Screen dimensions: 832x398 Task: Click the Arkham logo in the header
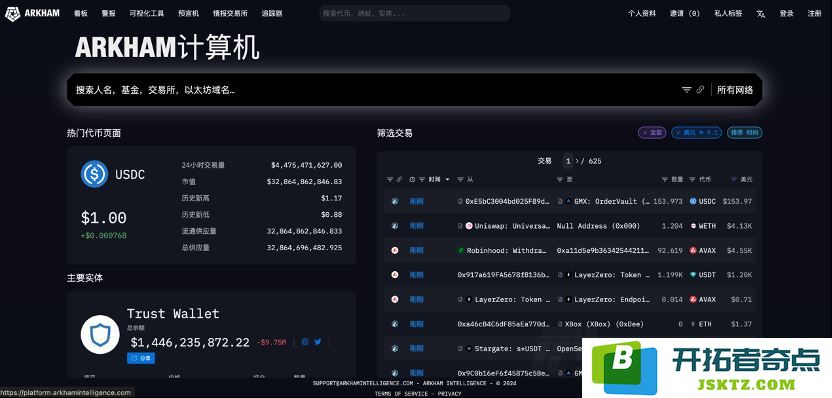(32, 14)
